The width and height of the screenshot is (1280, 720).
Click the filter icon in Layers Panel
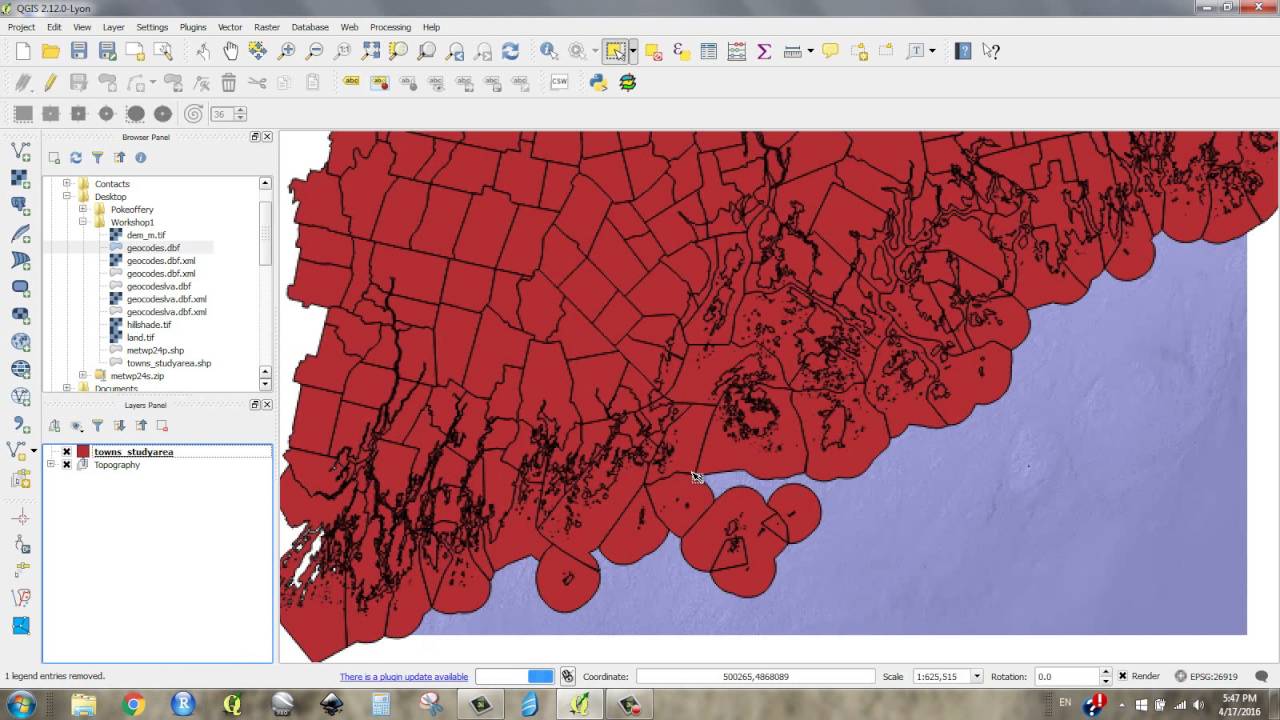click(98, 425)
